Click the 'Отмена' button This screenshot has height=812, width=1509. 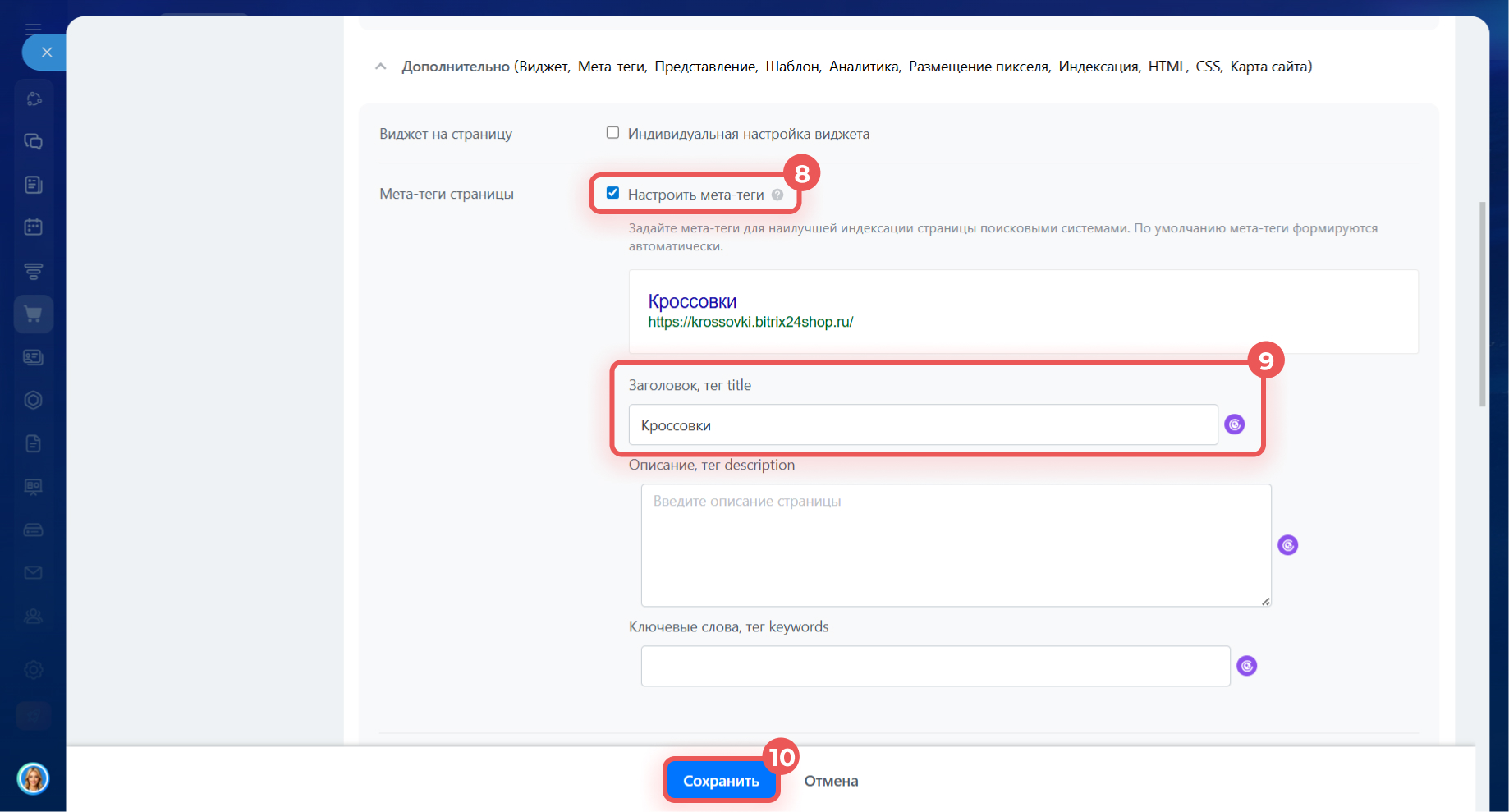pyautogui.click(x=831, y=781)
